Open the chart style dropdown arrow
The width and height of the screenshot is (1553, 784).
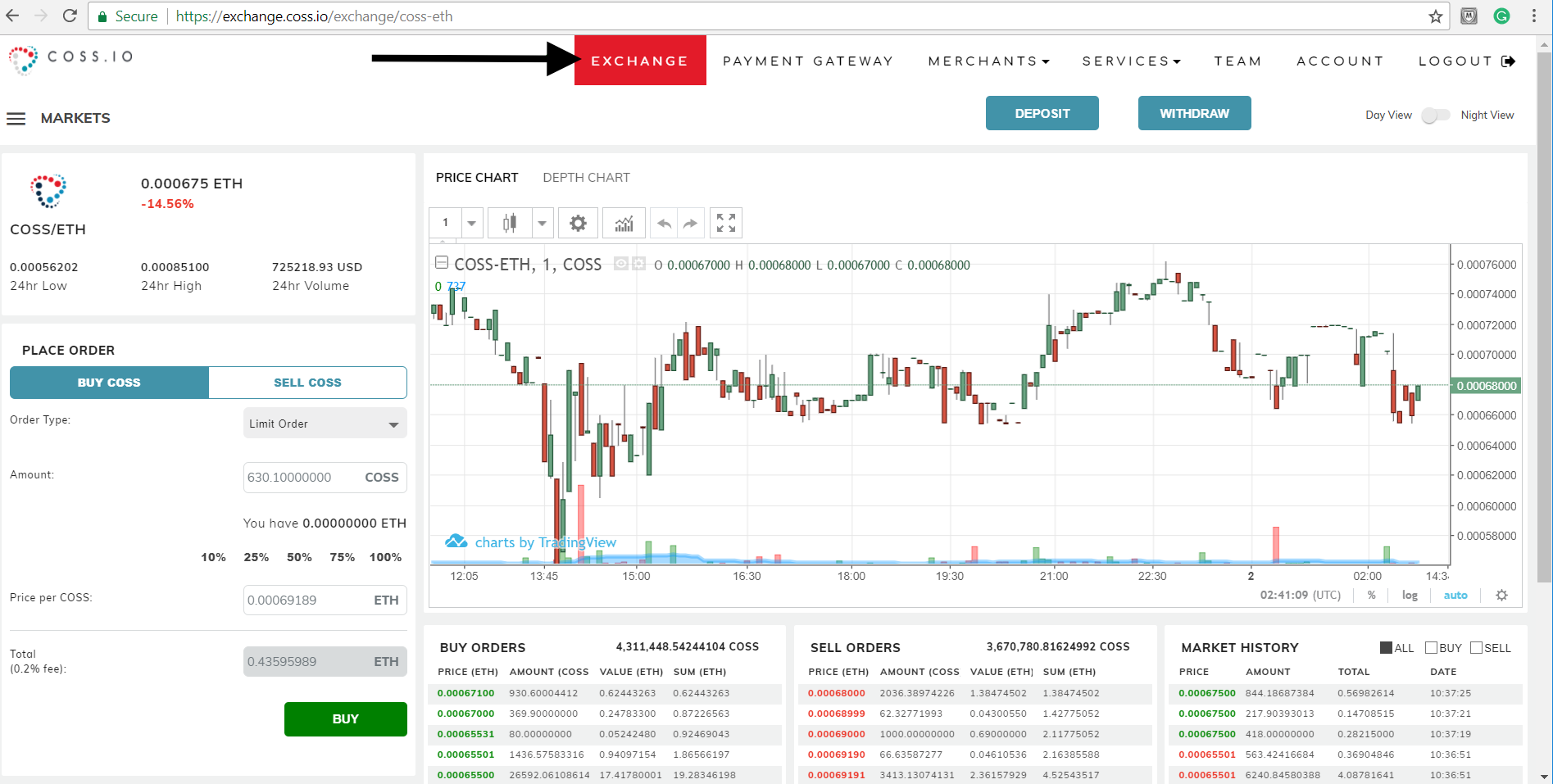click(x=542, y=223)
